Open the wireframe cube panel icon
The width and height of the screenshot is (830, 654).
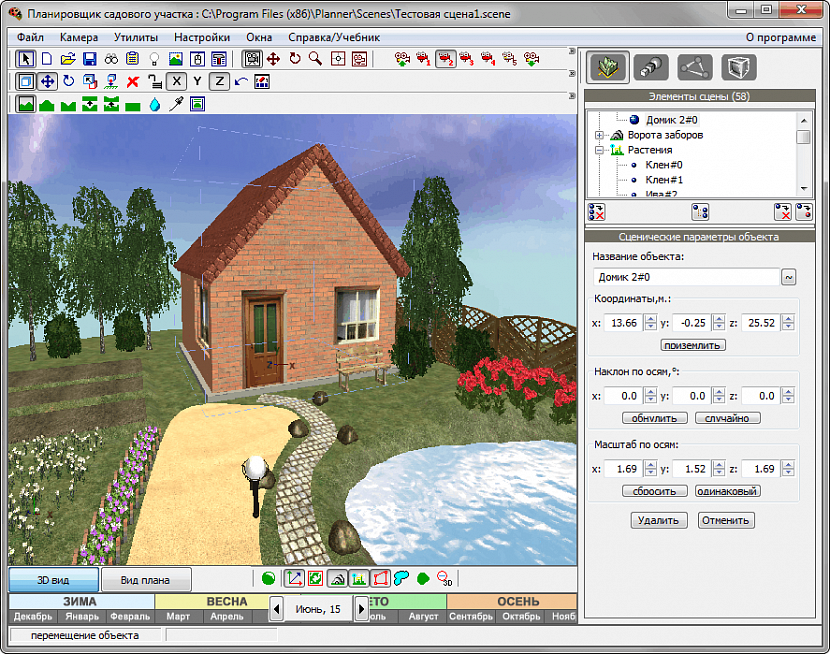pyautogui.click(x=739, y=67)
